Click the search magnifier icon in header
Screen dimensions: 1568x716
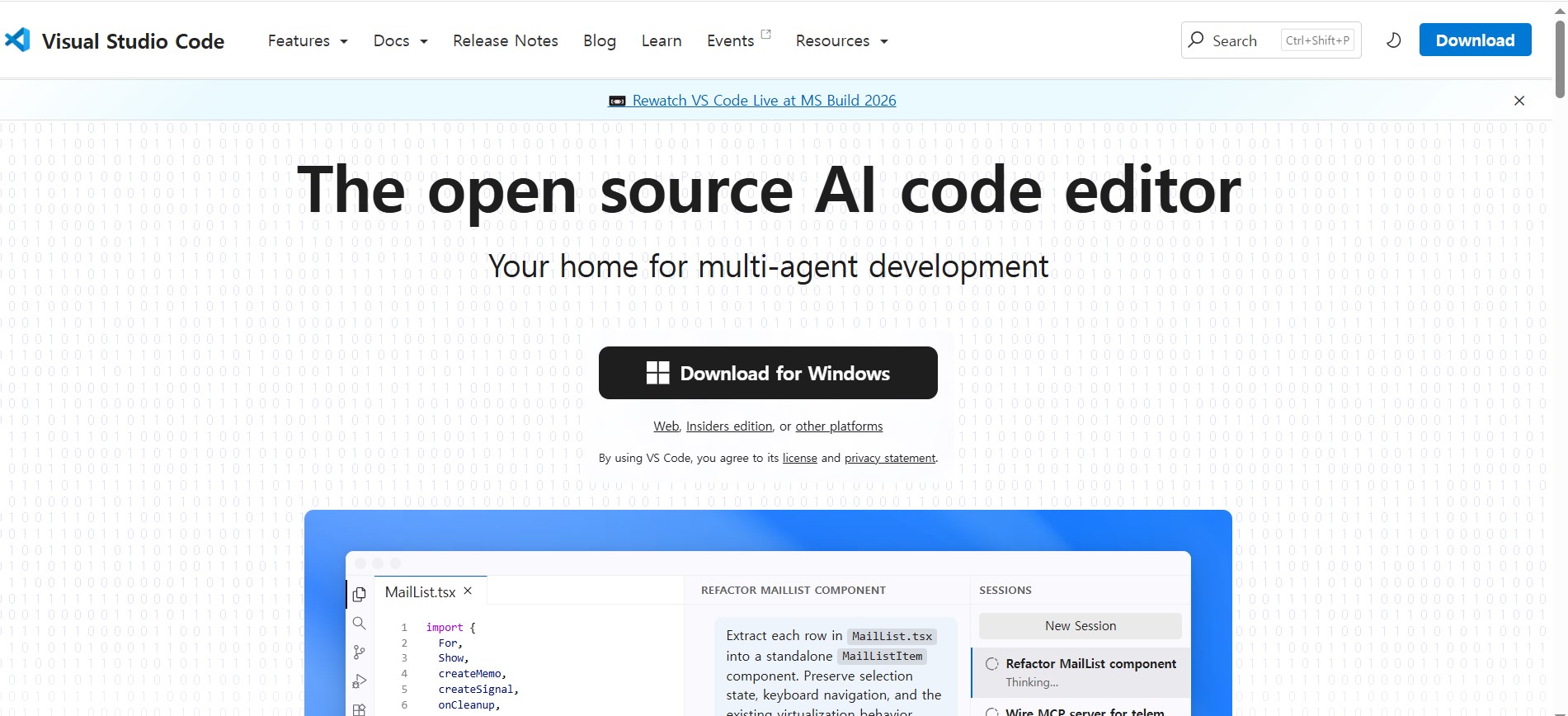pos(1195,40)
